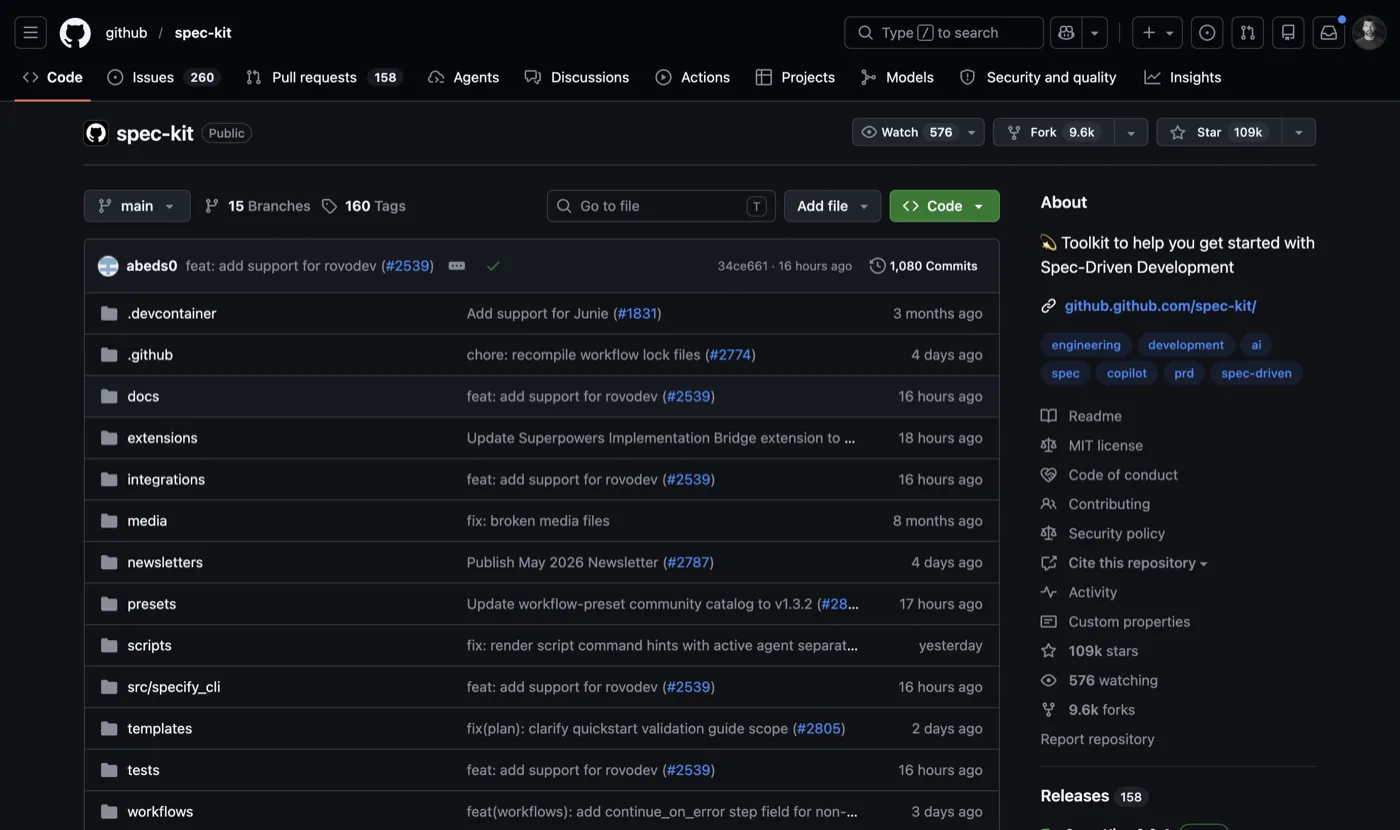View the commit status green checkmark

493,266
